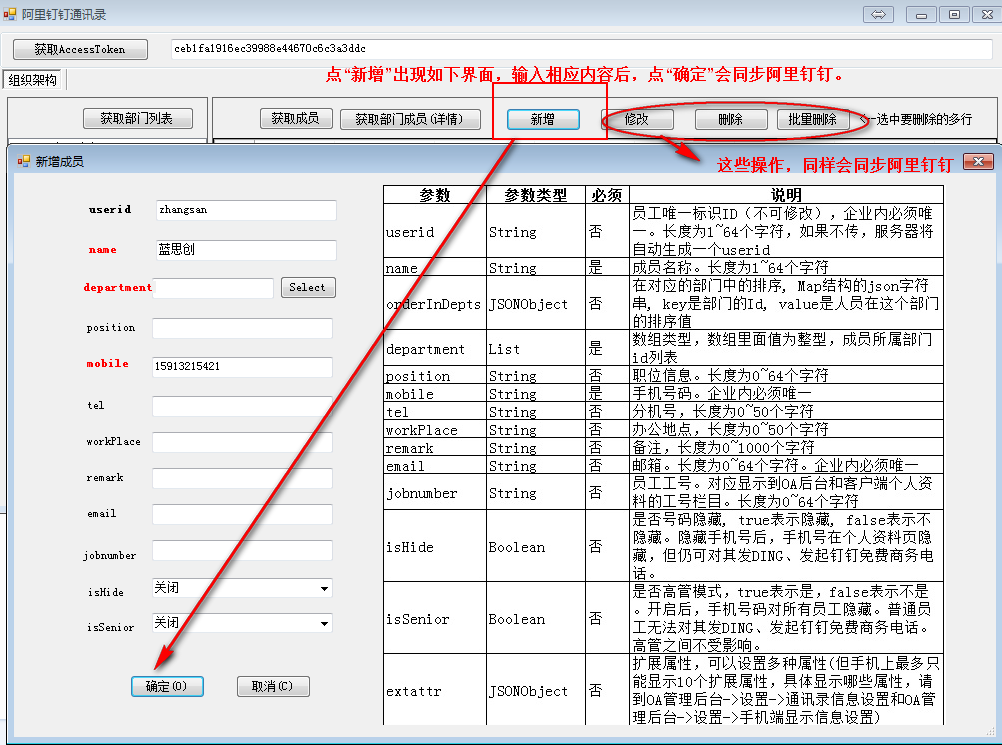1002x745 pixels.
Task: Cancel with the 取消(C) button
Action: pos(273,687)
